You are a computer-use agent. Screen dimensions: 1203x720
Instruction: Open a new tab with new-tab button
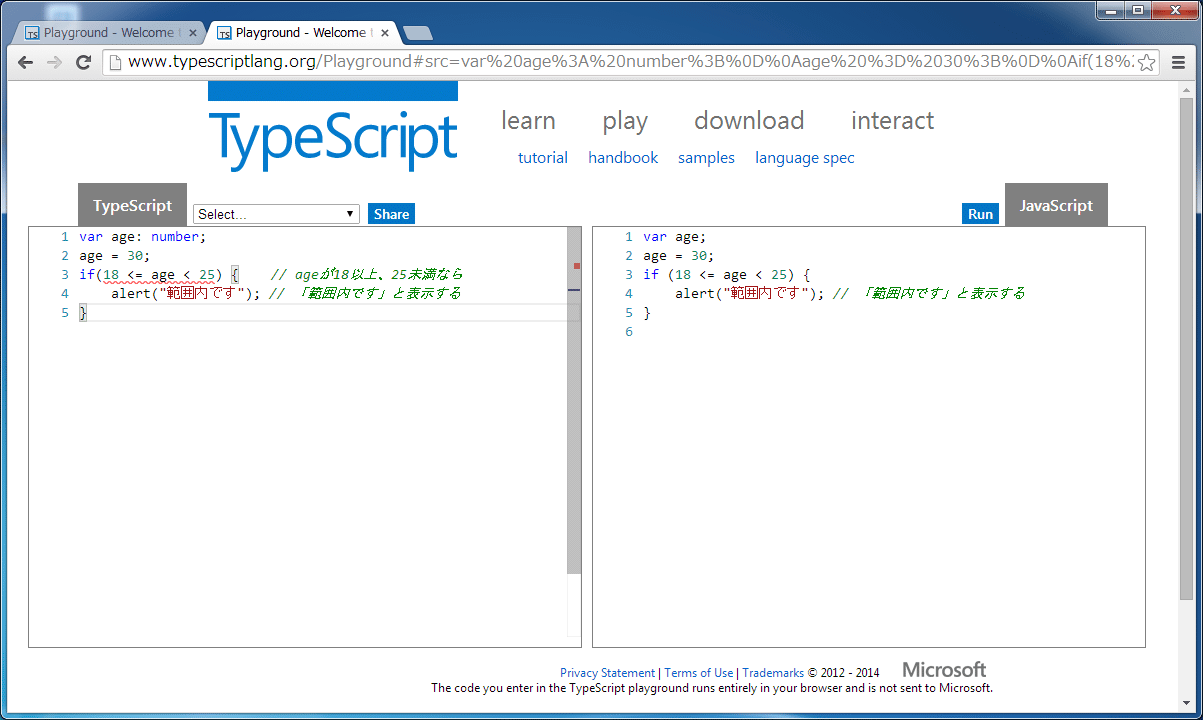click(x=417, y=33)
